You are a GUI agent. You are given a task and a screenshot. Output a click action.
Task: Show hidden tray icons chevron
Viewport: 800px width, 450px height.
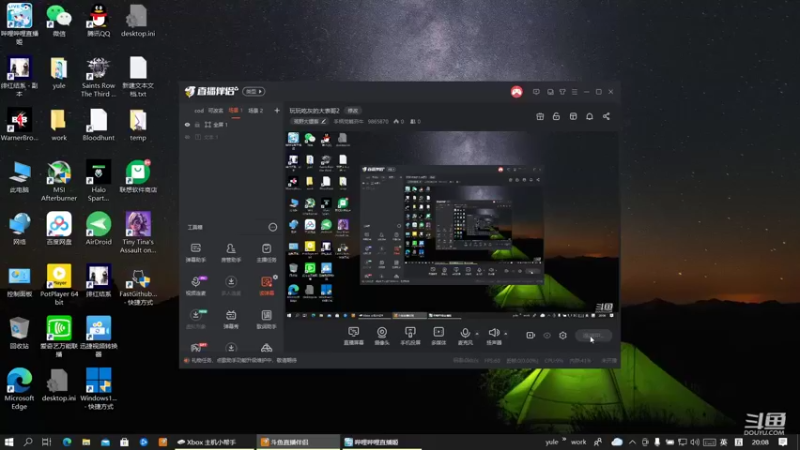click(x=632, y=442)
